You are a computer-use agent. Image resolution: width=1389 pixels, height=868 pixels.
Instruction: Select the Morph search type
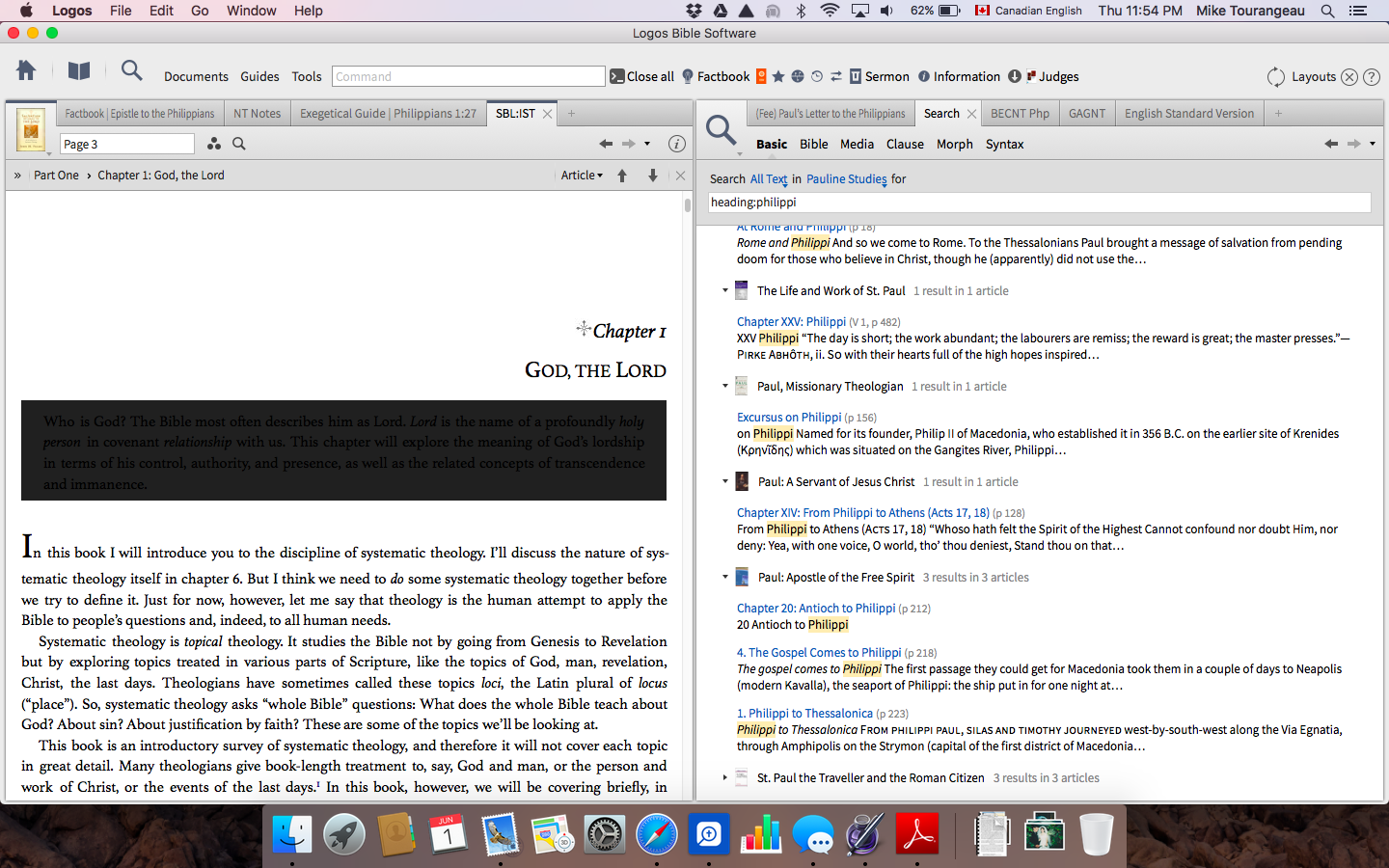(955, 144)
